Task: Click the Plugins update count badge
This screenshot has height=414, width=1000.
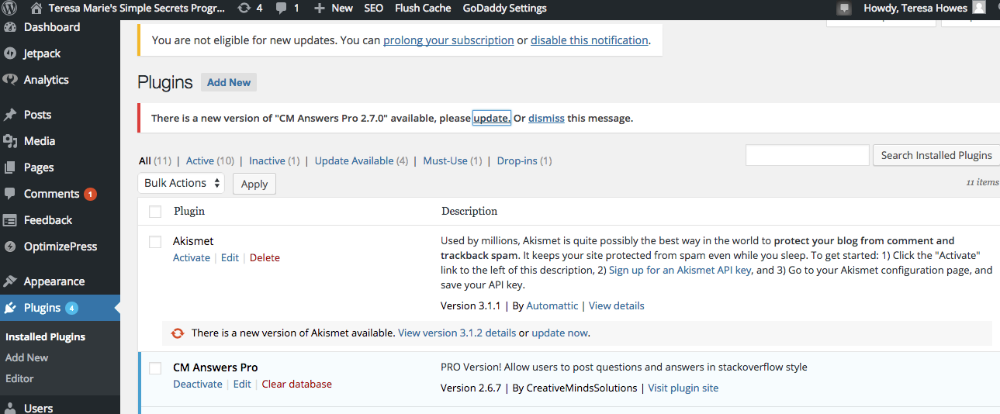Action: tap(72, 308)
